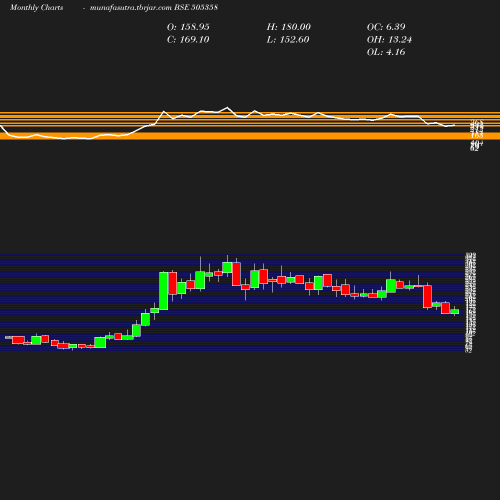This screenshot has height=500, width=500.
Task: Select the close price "C: 169.10"
Action: 188,40
